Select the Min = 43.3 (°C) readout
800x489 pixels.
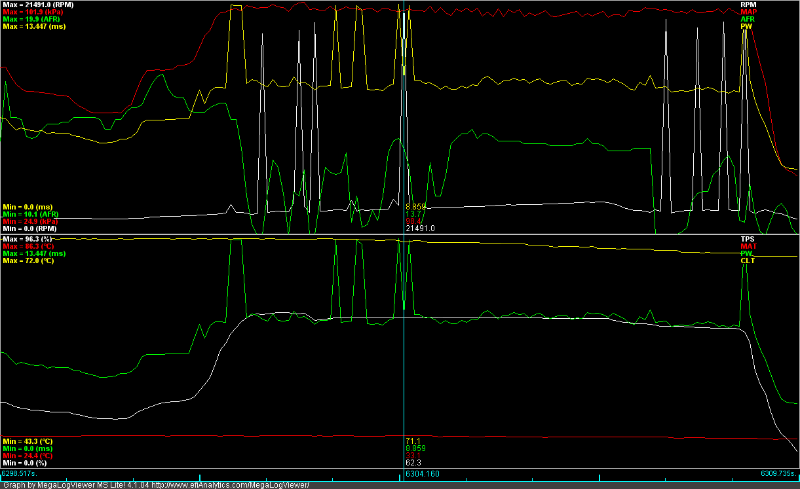[x=29, y=441]
